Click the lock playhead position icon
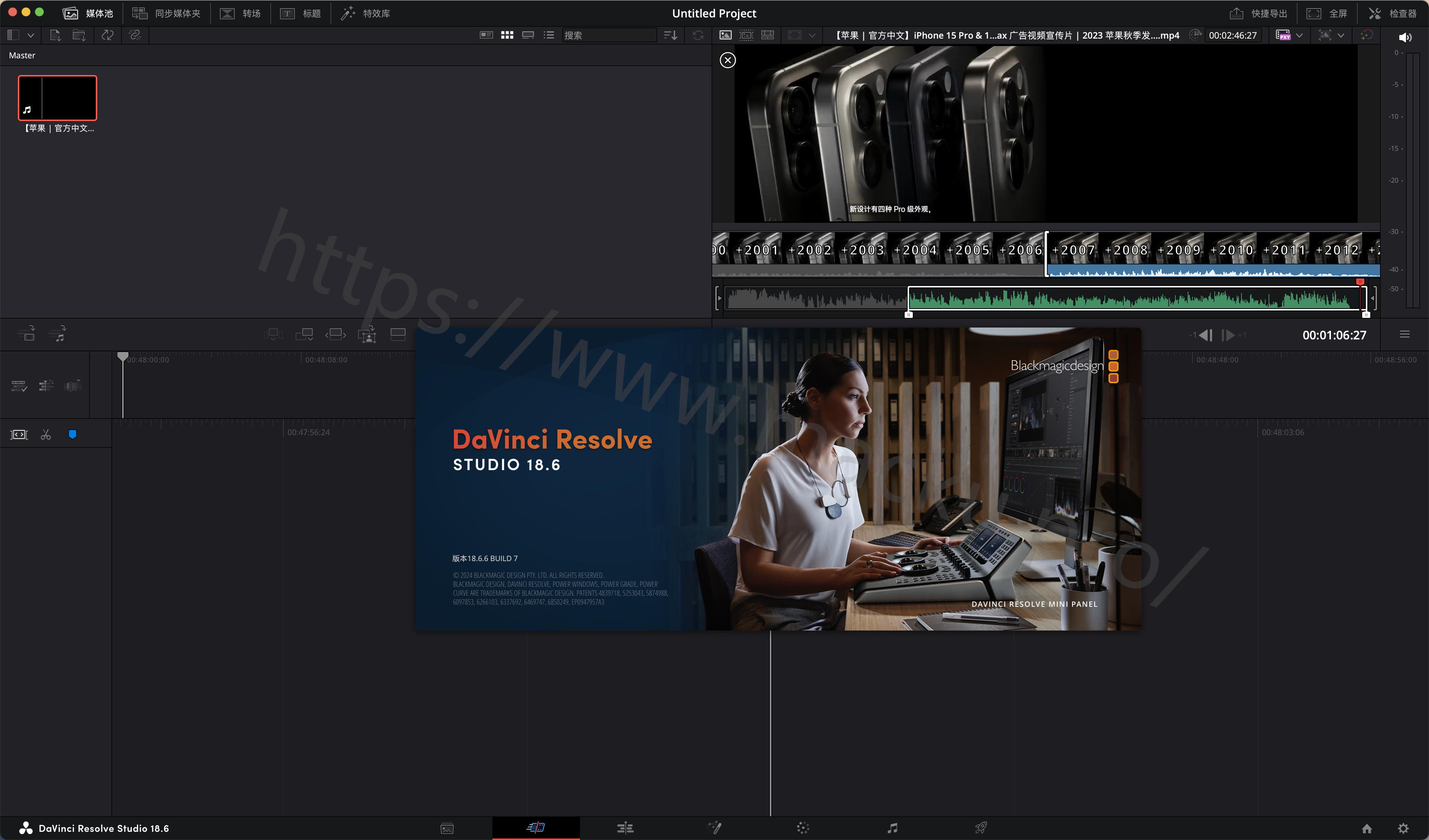Image resolution: width=1429 pixels, height=840 pixels. tap(46, 386)
